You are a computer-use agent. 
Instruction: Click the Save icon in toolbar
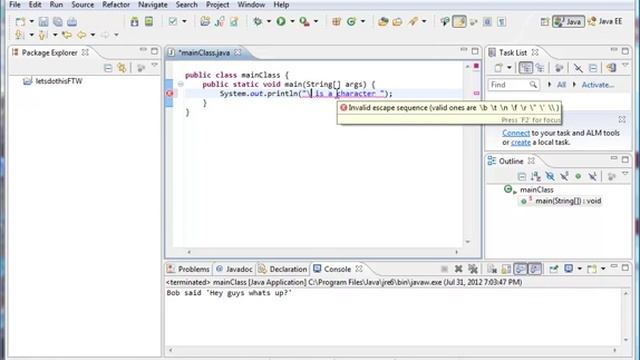43,22
